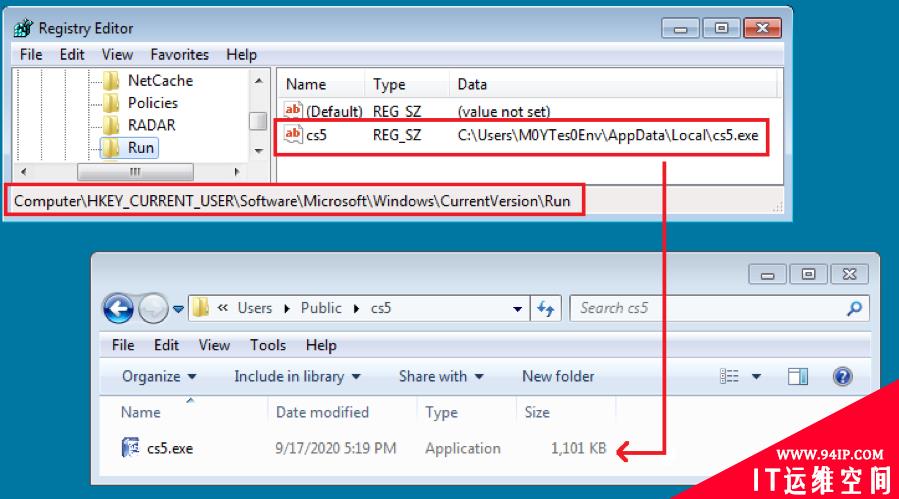
Task: Toggle the preview pane
Action: tap(798, 376)
